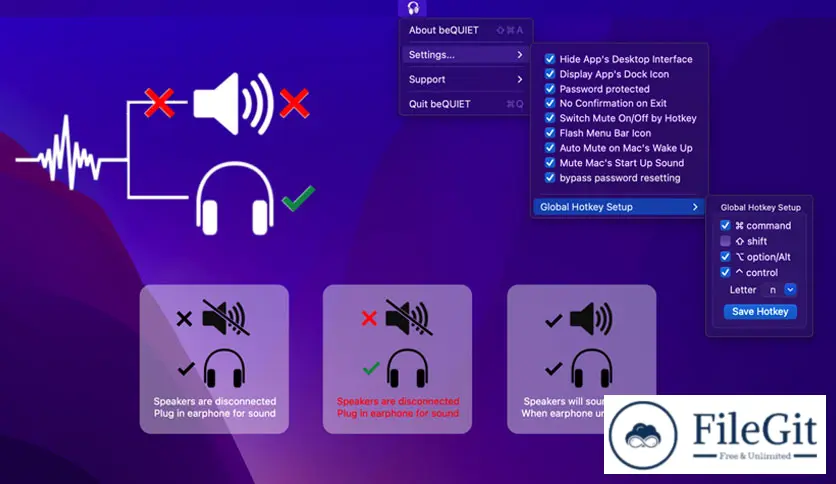Click checkmark beside speaker in third card
This screenshot has height=484, width=836.
point(553,320)
